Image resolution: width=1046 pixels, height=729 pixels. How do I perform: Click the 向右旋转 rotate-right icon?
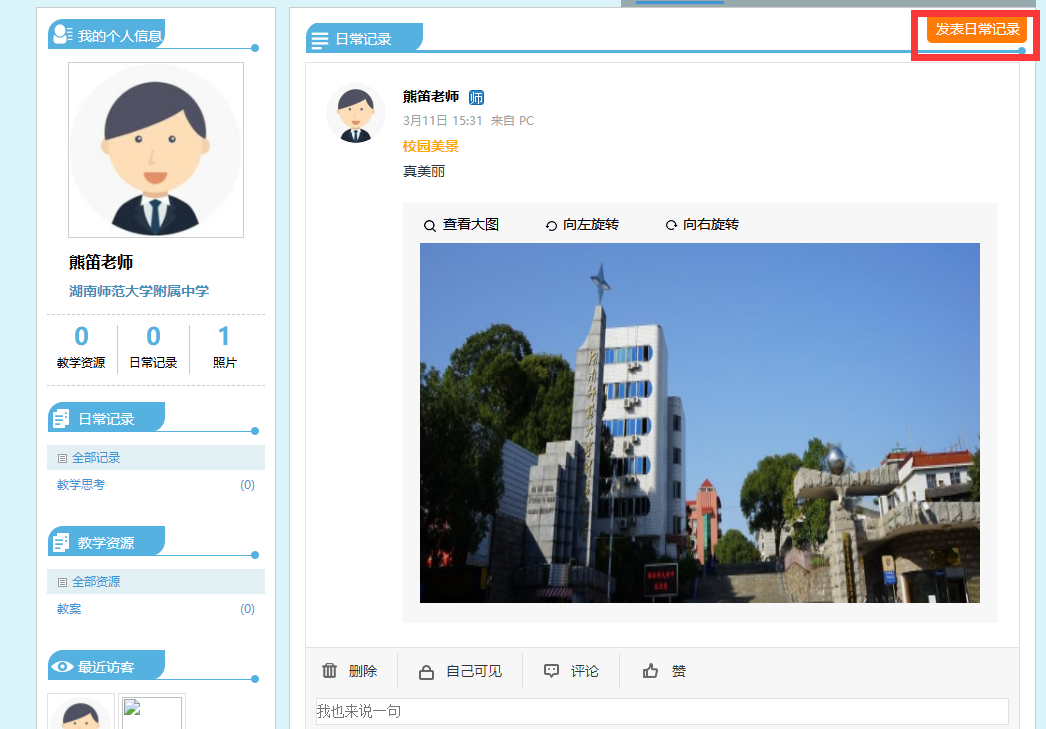671,226
